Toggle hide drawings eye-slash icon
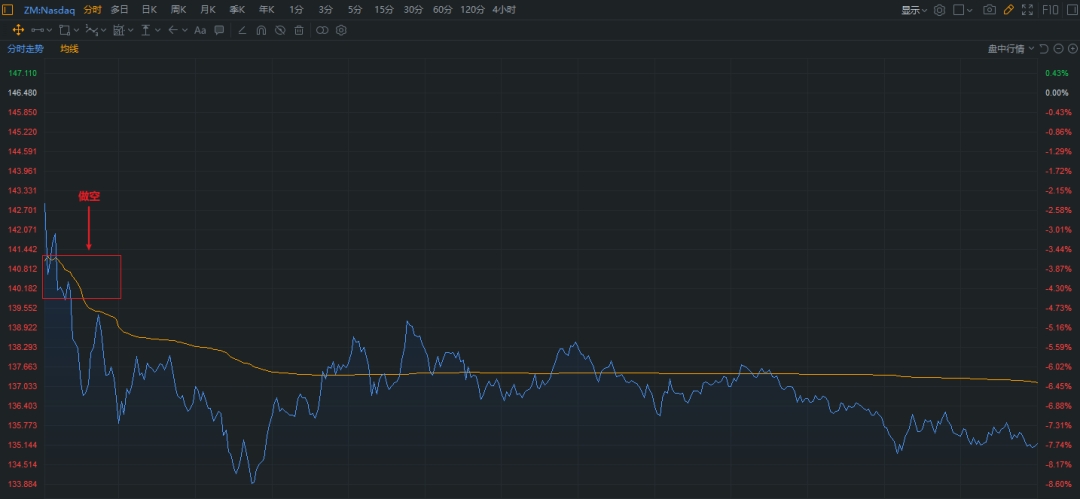 (x=280, y=30)
